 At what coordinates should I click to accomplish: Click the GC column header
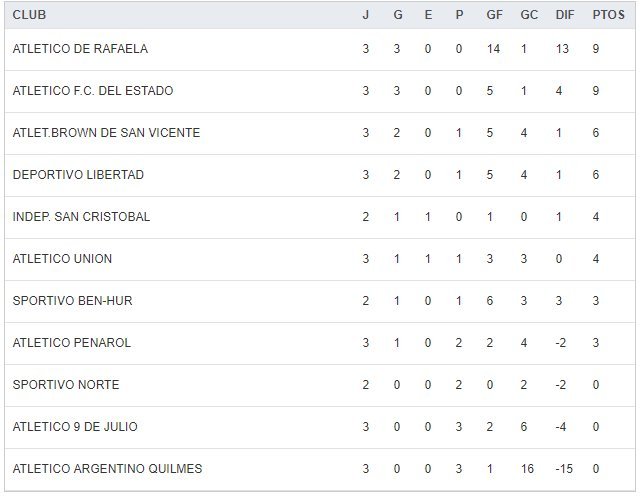pyautogui.click(x=528, y=15)
